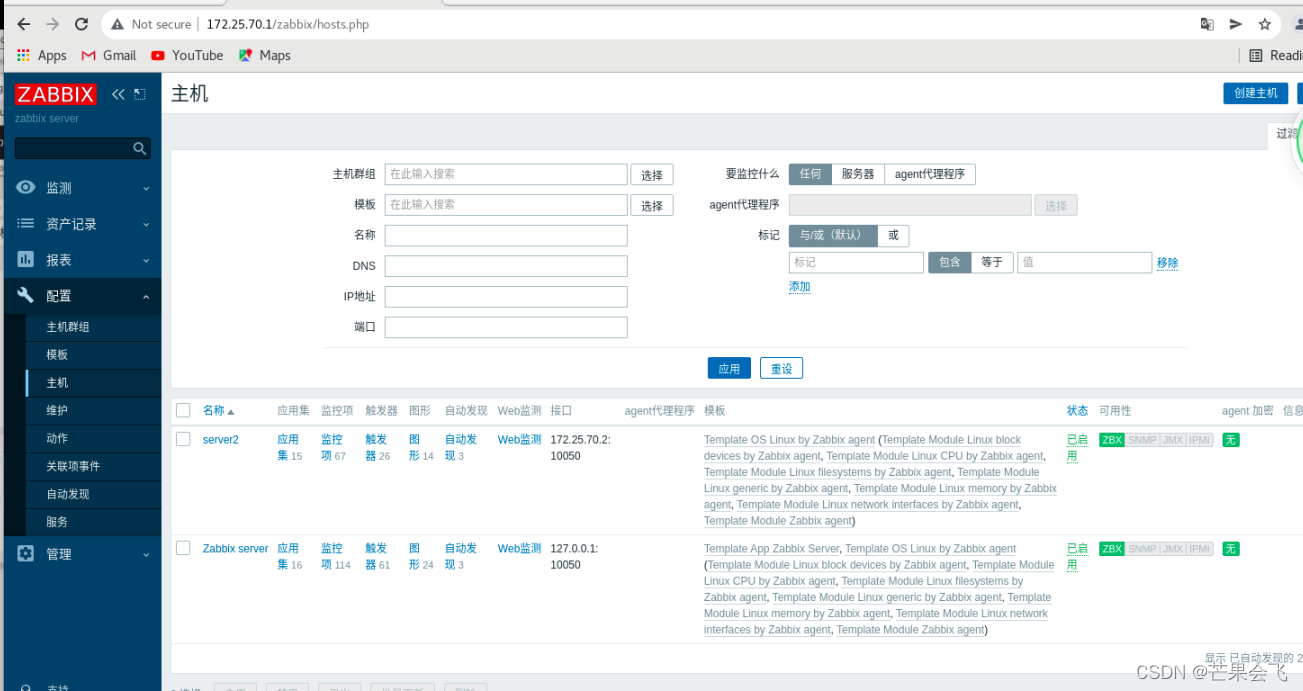Open 触发器 61 link for Zabbix server
This screenshot has height=691, width=1303.
click(378, 556)
